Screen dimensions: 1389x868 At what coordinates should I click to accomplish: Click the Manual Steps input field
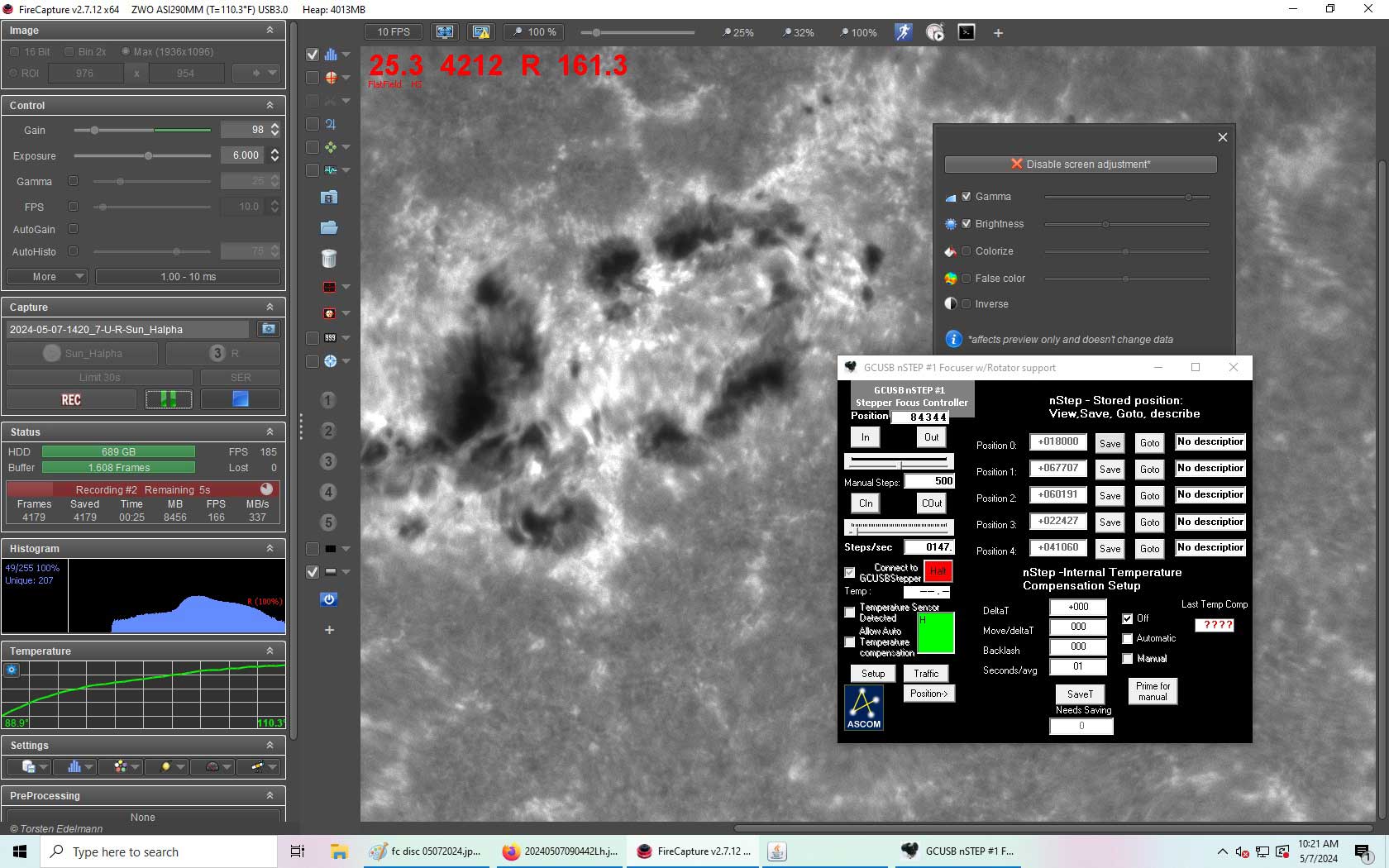click(x=929, y=481)
